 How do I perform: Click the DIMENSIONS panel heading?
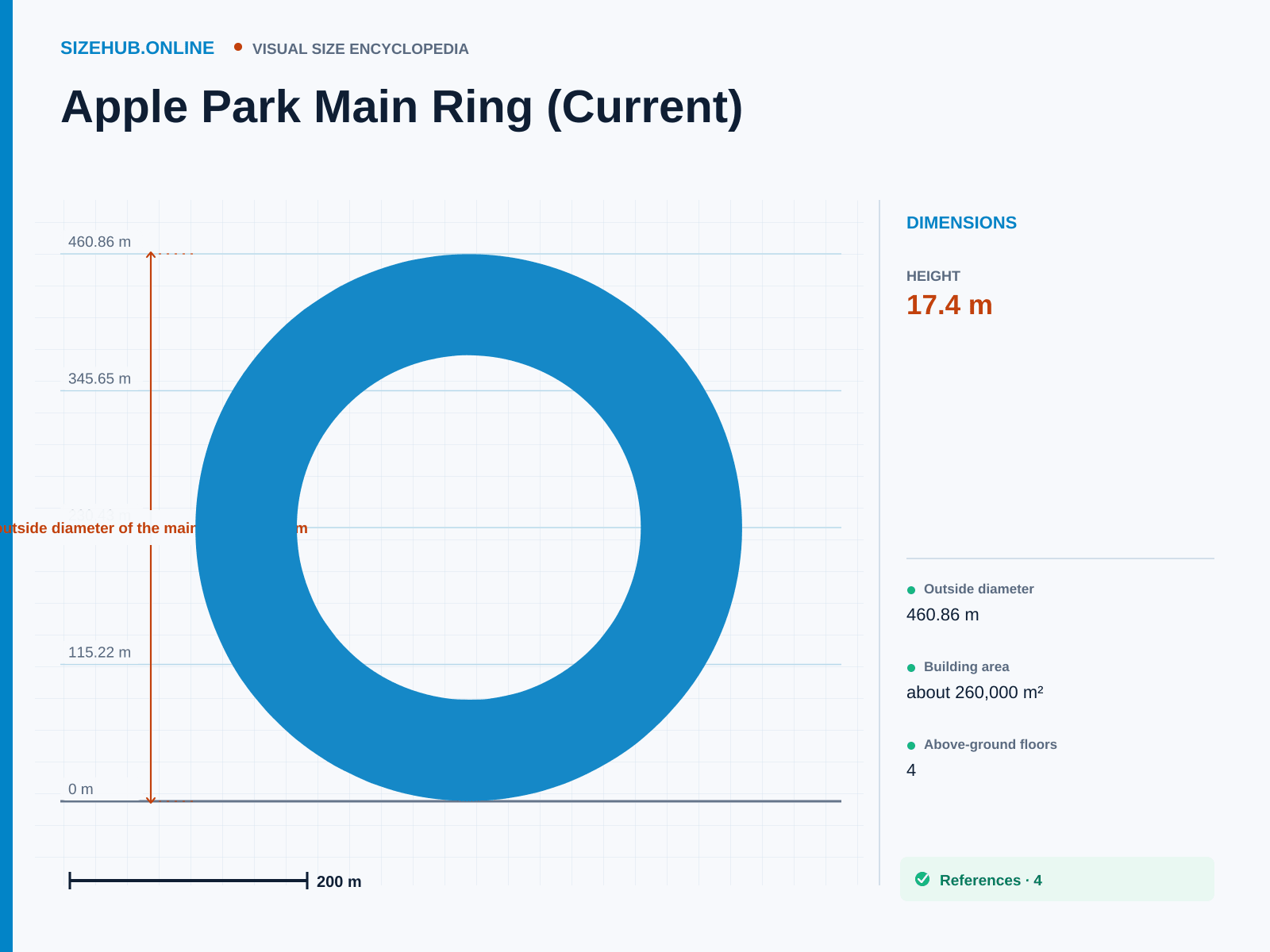point(961,223)
